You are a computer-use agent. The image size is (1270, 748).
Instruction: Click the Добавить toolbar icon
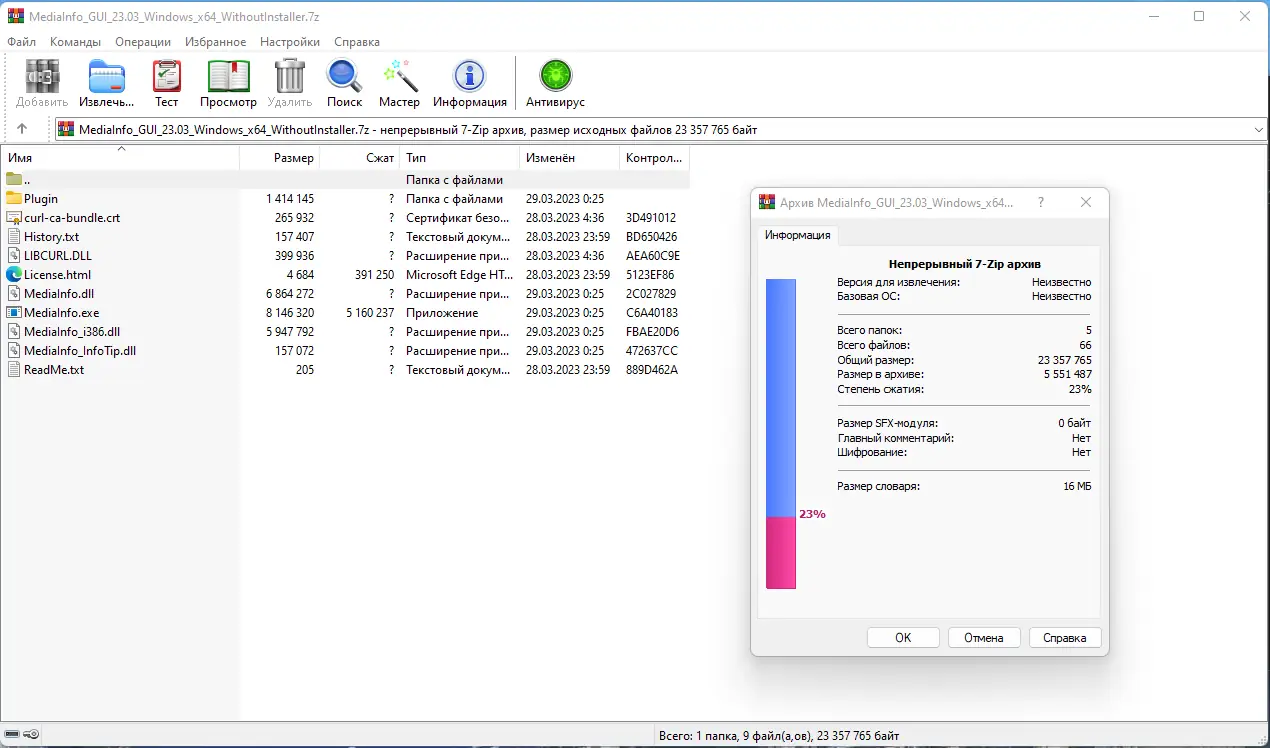42,77
